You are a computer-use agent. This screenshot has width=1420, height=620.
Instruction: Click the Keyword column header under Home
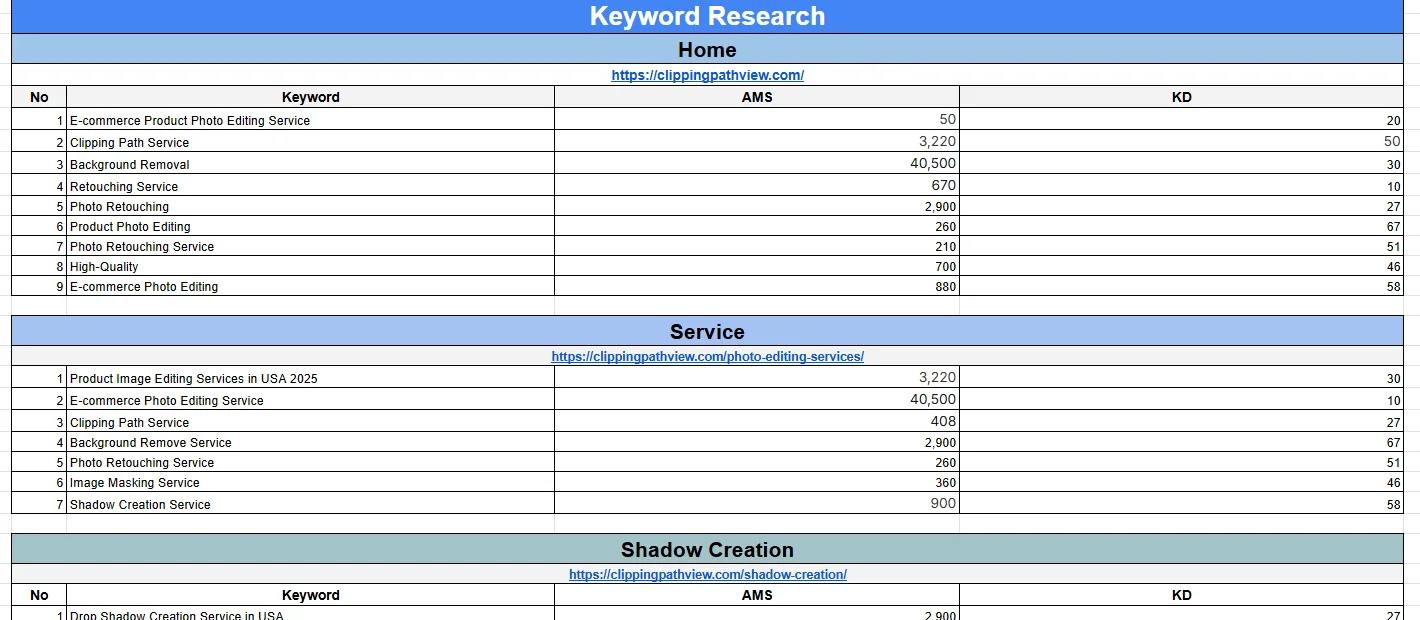(x=310, y=97)
